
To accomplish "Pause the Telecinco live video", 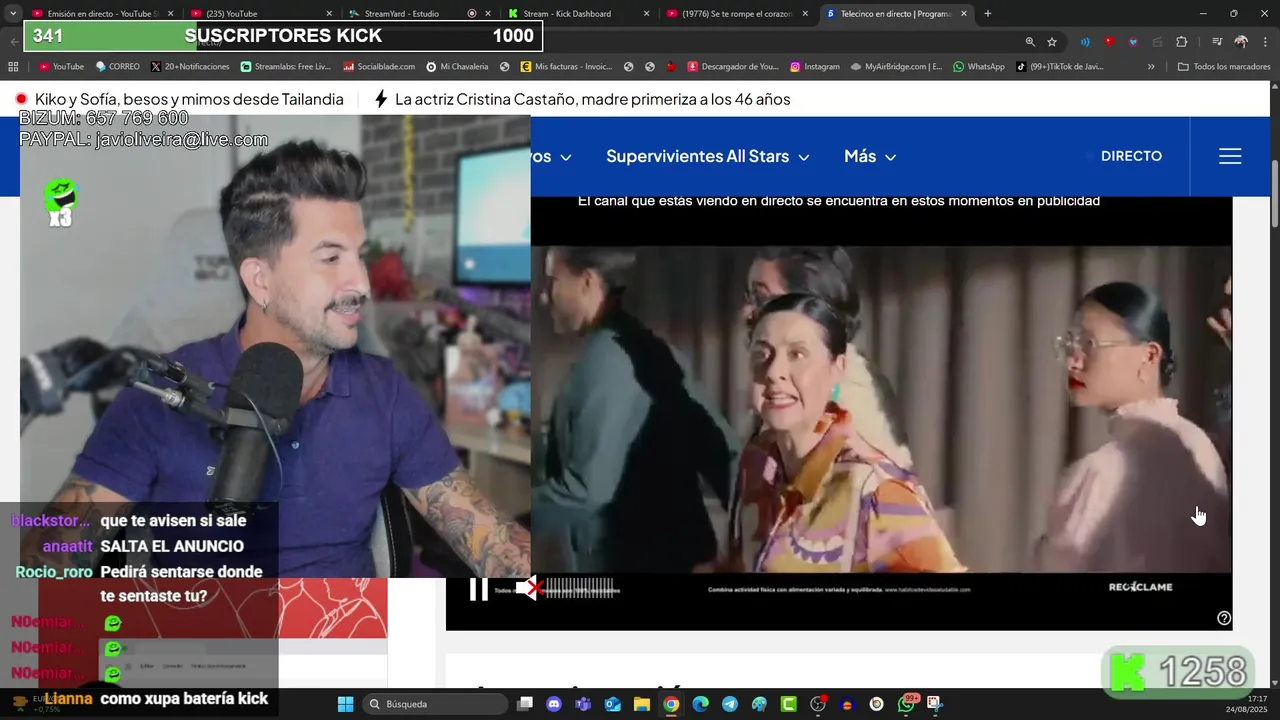I will coord(479,589).
